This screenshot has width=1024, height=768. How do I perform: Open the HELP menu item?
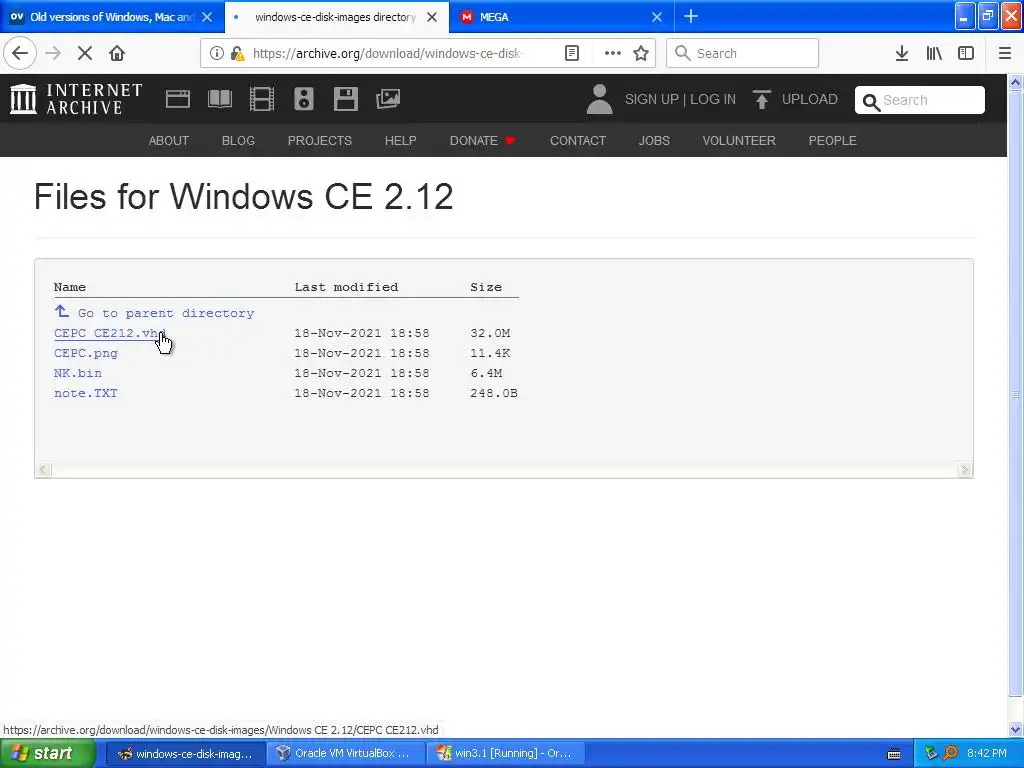(x=400, y=140)
